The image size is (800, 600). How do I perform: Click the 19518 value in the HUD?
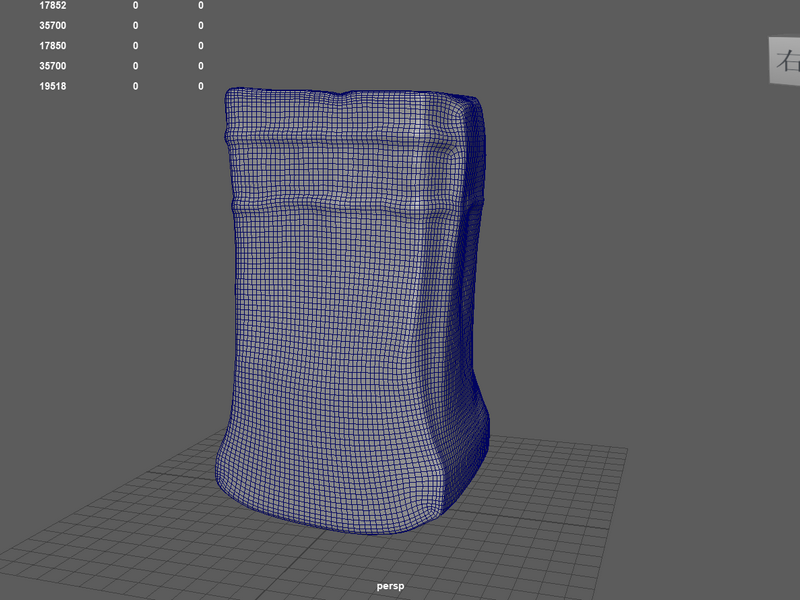[x=53, y=86]
